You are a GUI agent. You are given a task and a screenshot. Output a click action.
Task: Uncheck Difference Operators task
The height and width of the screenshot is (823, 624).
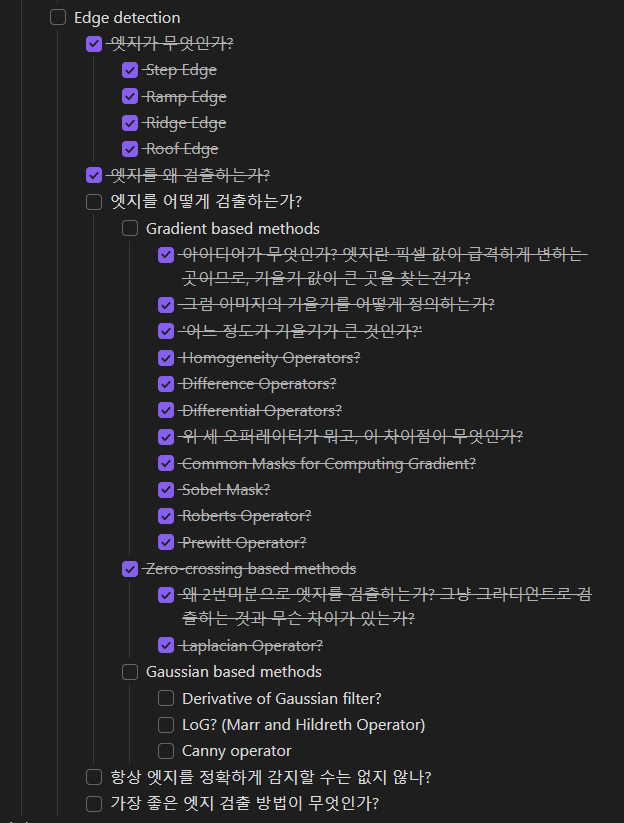166,384
